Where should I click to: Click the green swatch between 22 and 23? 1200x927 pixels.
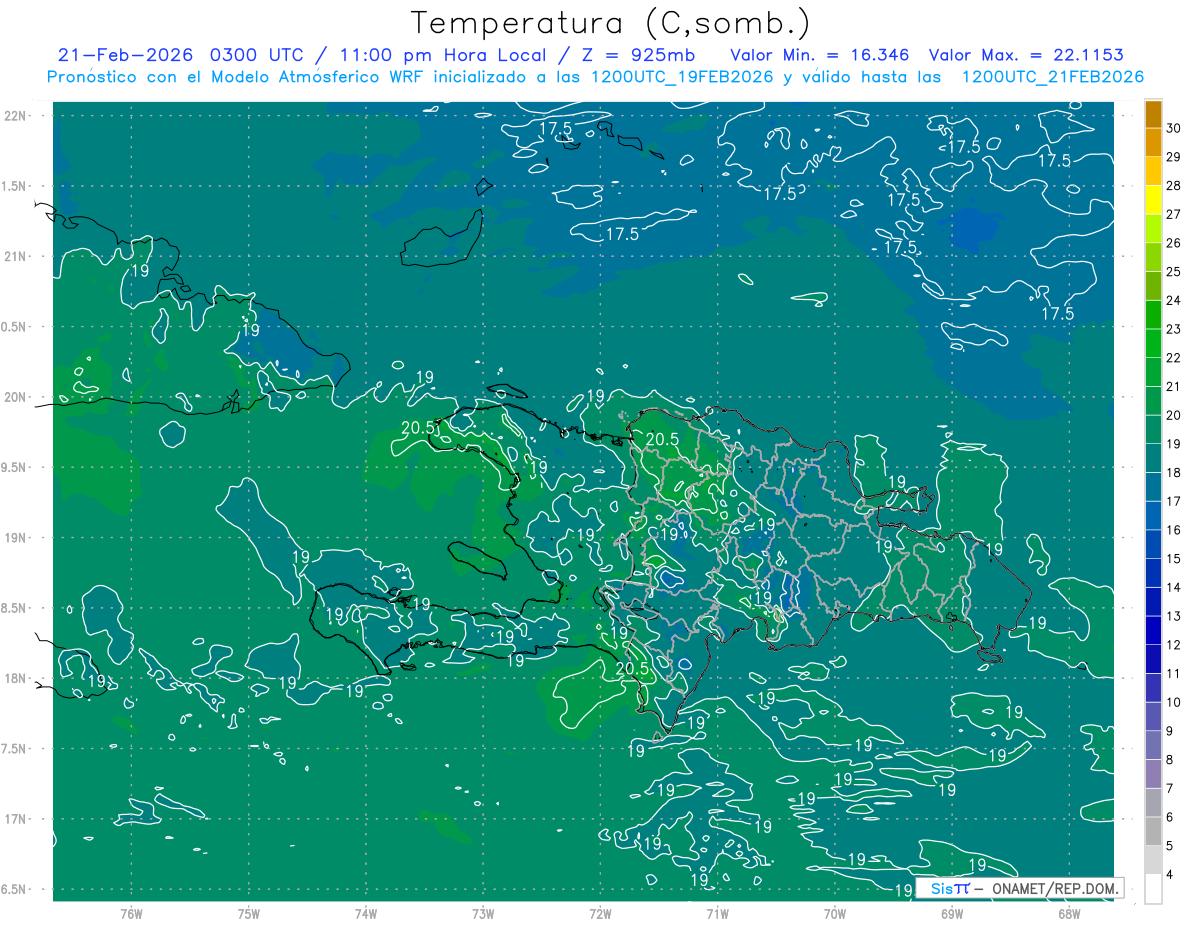pos(1153,343)
